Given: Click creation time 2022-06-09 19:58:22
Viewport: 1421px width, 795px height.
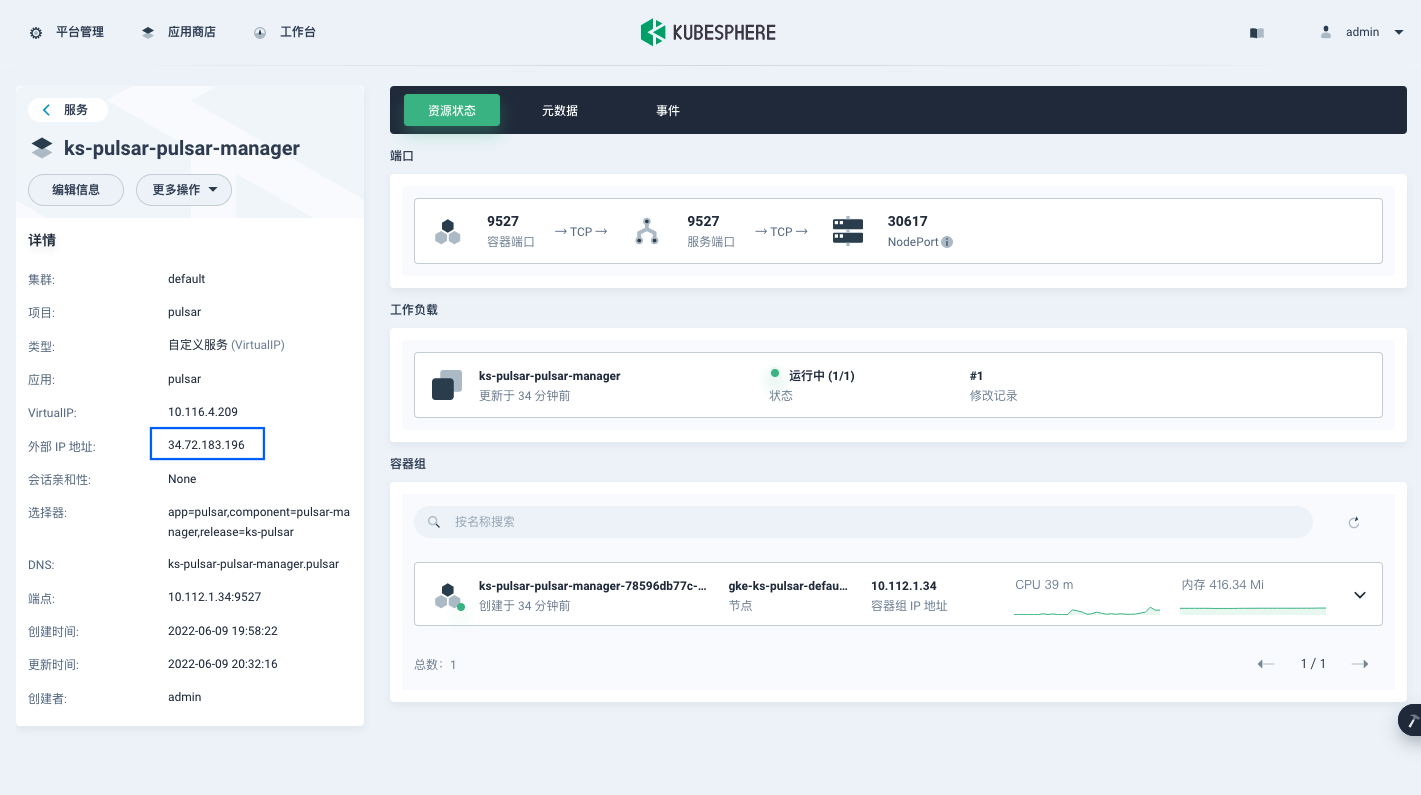Looking at the screenshot, I should (x=223, y=631).
